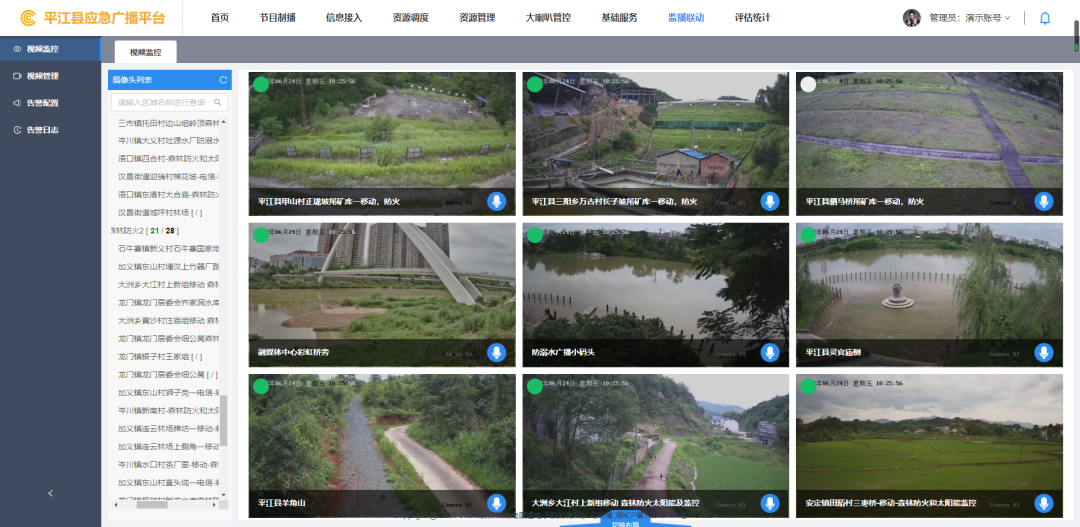Click microphone icon on 平江县羊角山 feed
Viewport: 1080px width, 527px height.
point(497,503)
